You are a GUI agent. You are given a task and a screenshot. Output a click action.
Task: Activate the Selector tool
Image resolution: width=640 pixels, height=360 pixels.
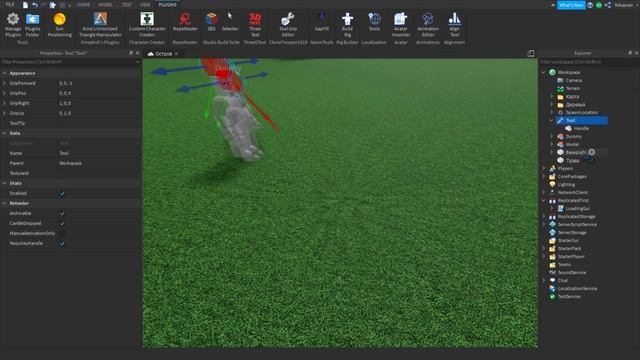point(230,22)
